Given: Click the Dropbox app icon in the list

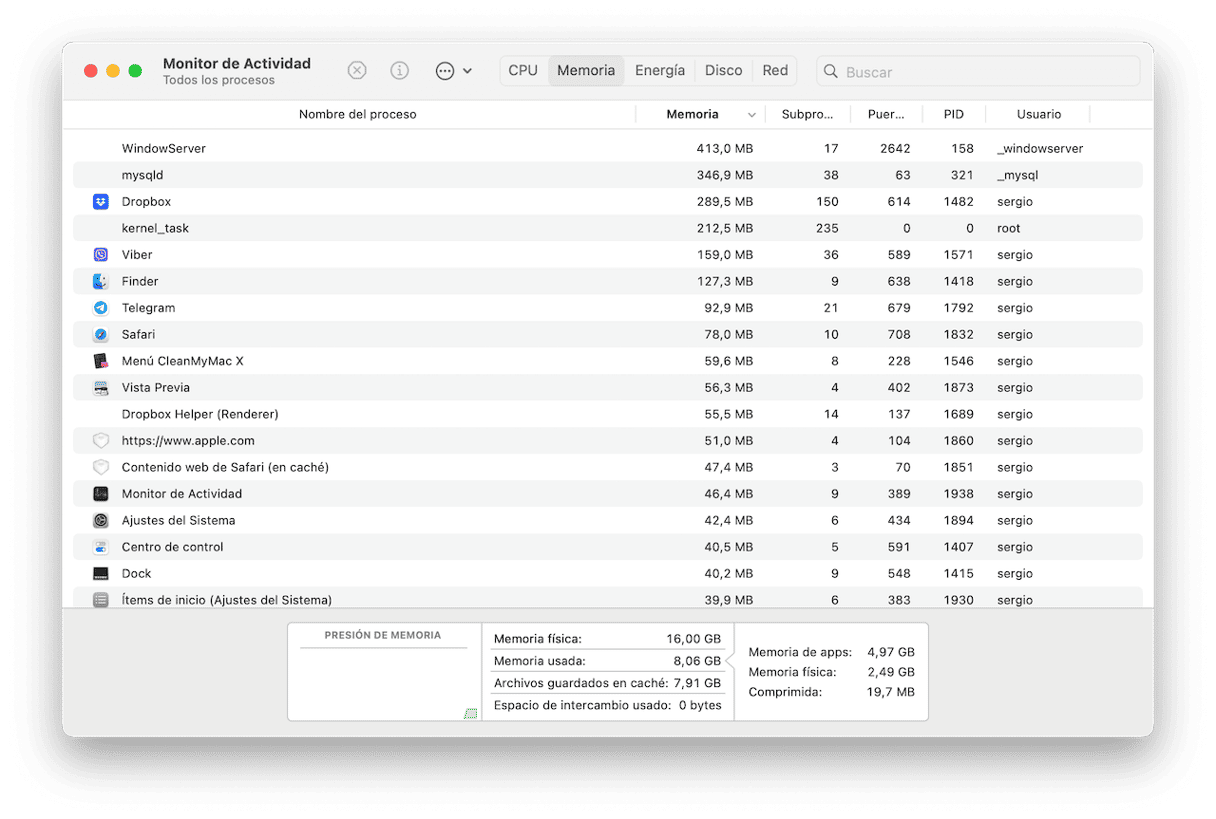Looking at the screenshot, I should tap(100, 202).
